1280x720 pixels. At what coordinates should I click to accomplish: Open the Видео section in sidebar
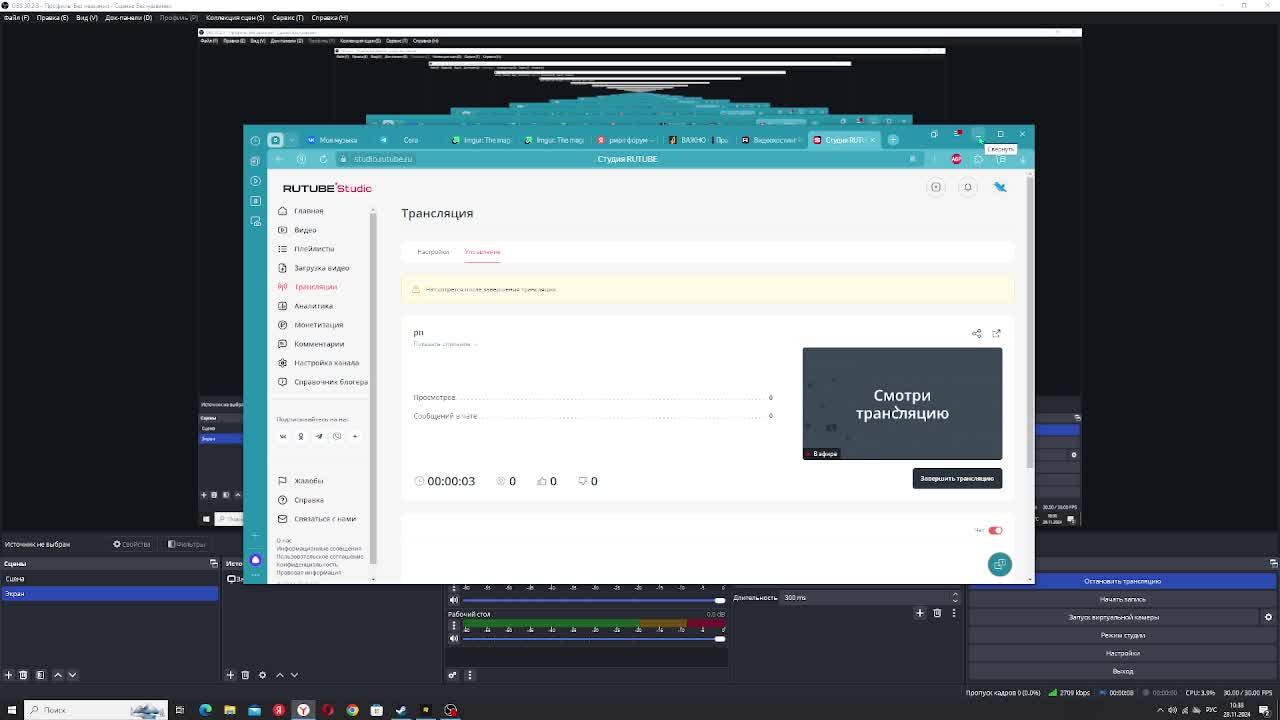point(298,230)
